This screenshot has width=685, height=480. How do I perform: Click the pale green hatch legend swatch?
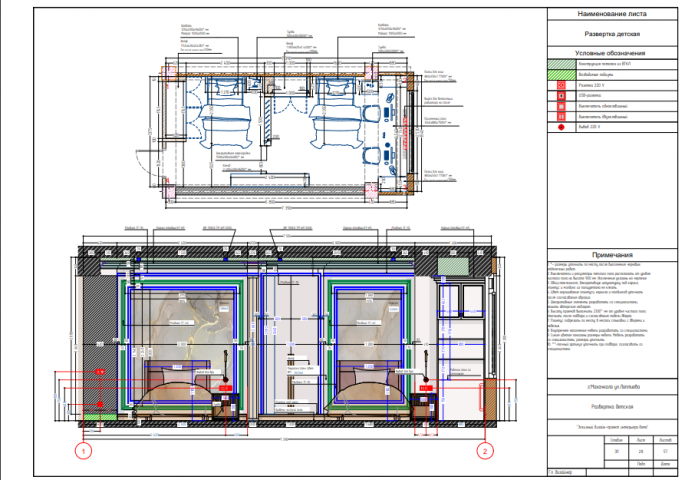(561, 64)
